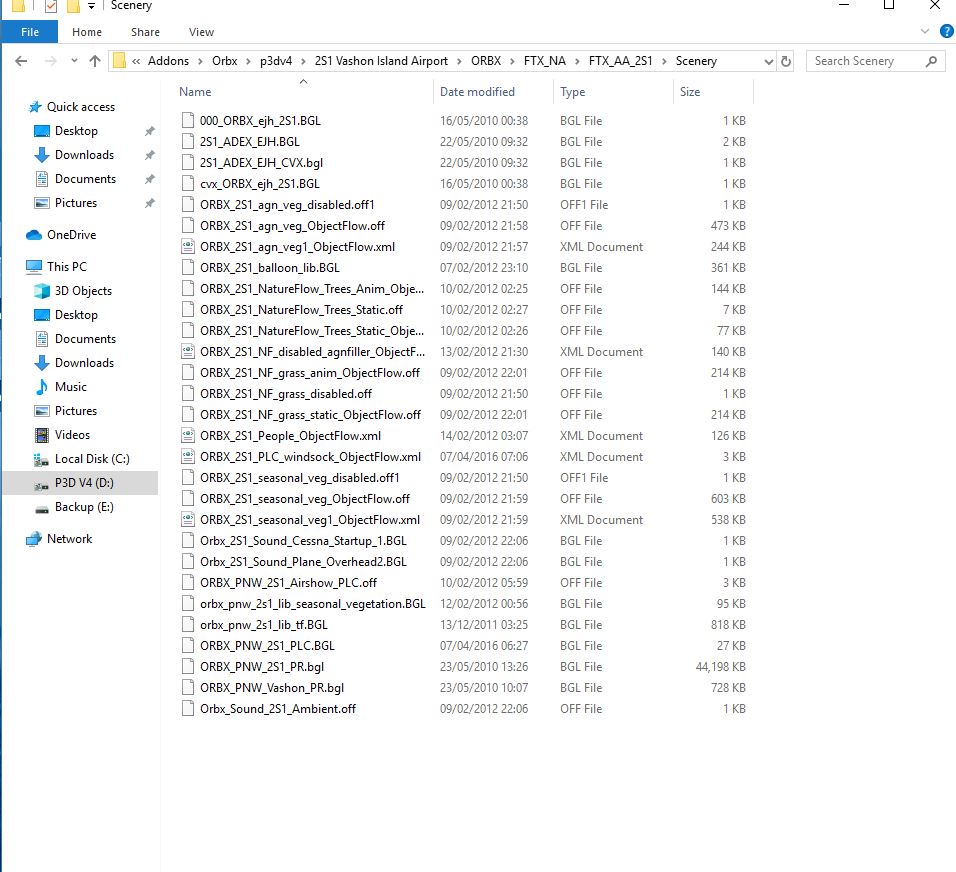The height and width of the screenshot is (872, 956).
Task: Click the search magnifier icon
Action: click(931, 61)
